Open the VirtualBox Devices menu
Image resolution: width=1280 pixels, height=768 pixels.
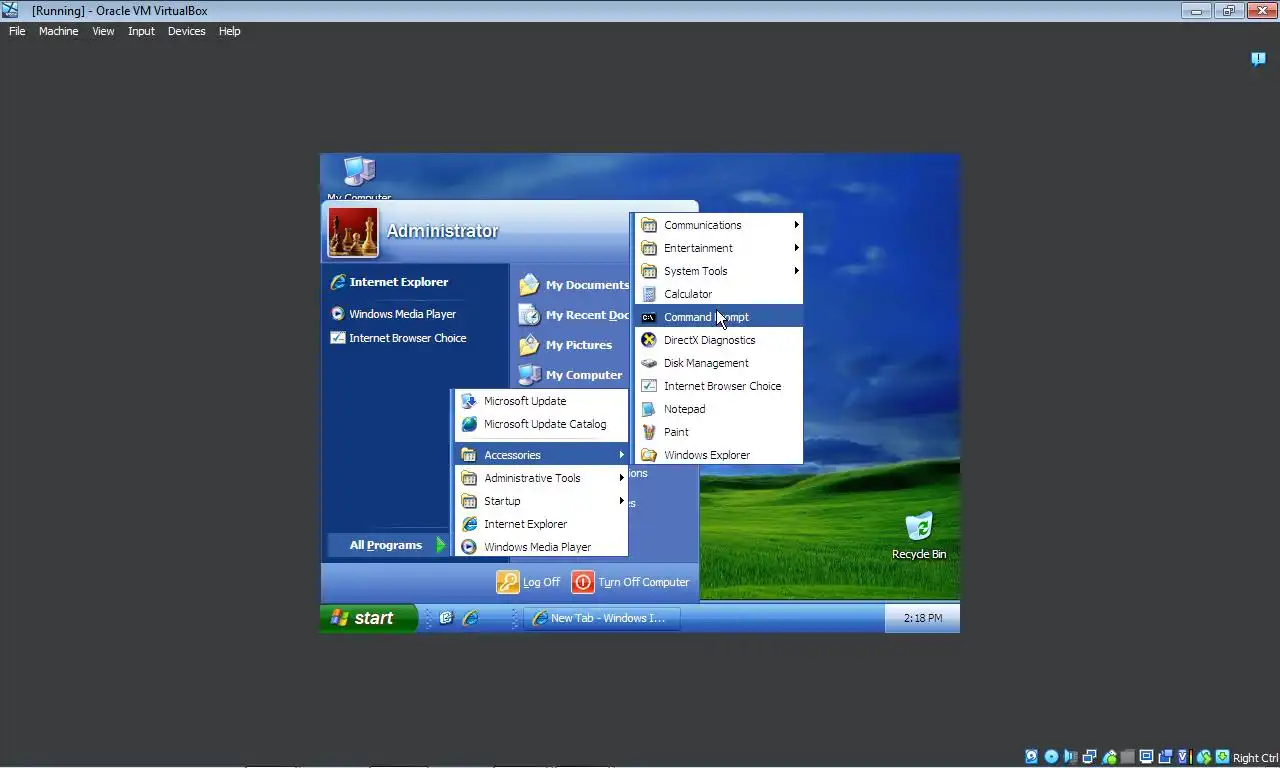[x=186, y=31]
